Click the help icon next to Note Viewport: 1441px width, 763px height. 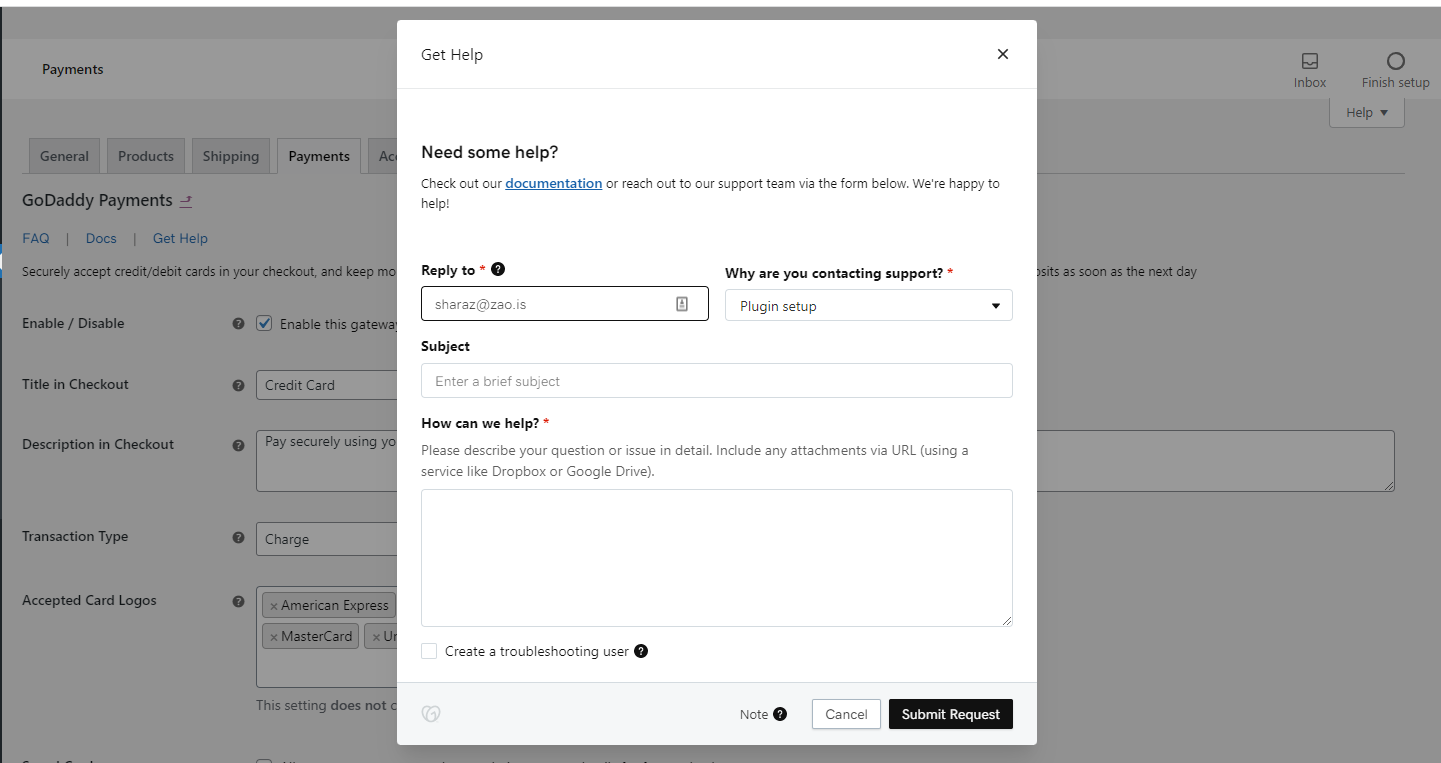point(780,714)
